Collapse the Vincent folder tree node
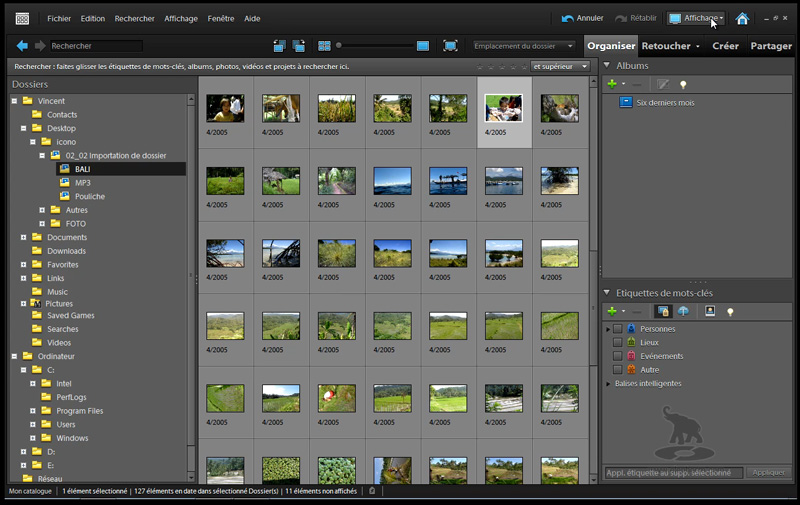This screenshot has height=505, width=800. (x=14, y=101)
